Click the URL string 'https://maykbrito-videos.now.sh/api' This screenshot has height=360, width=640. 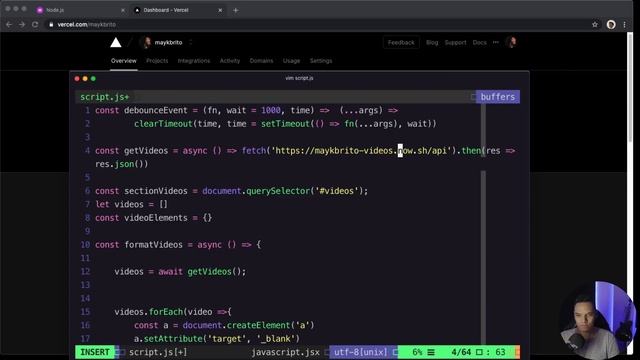(x=361, y=151)
